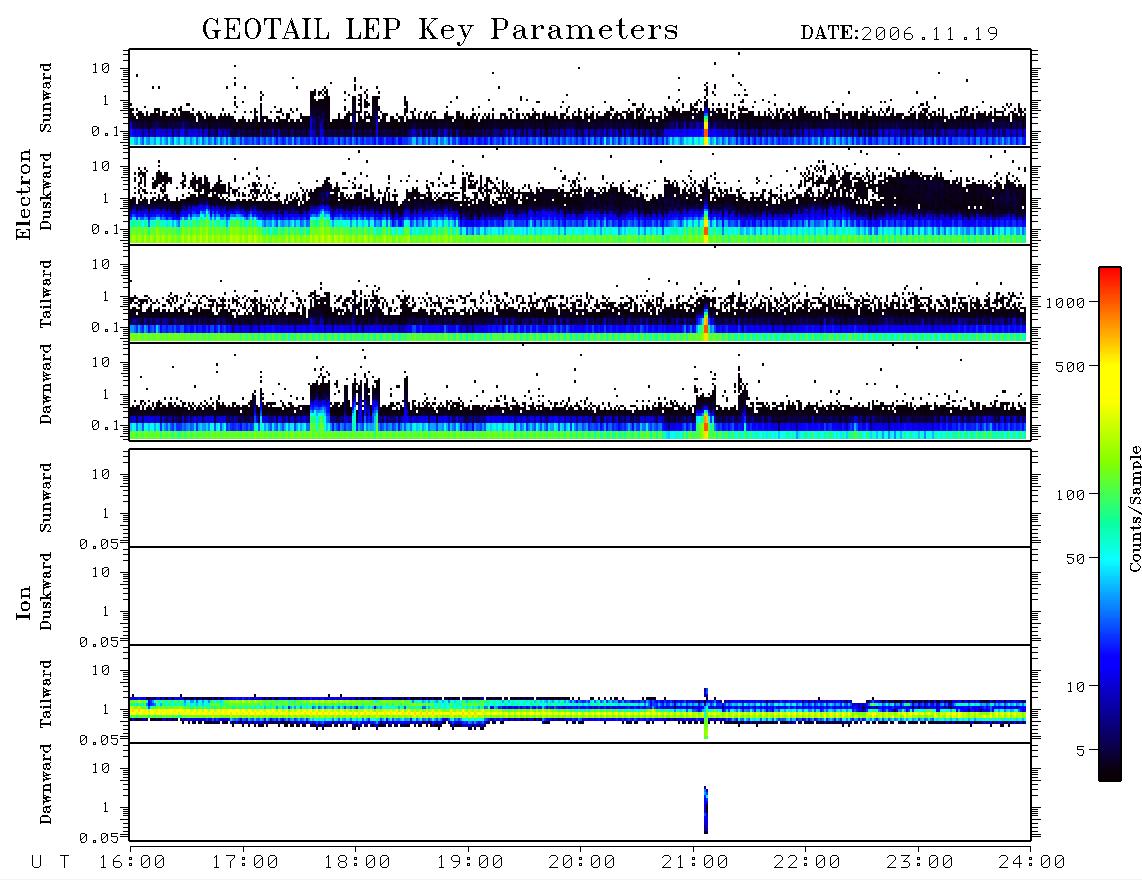Click the 500 colorbar tick value
The width and height of the screenshot is (1142, 880).
coord(1070,367)
